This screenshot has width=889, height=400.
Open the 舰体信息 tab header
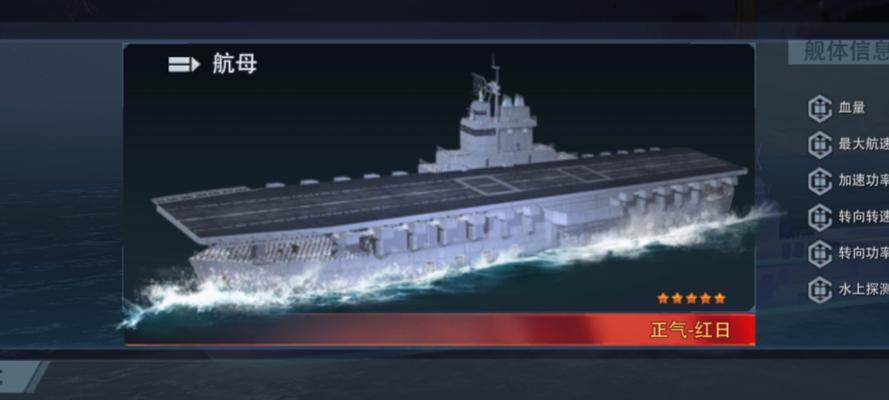coord(839,52)
